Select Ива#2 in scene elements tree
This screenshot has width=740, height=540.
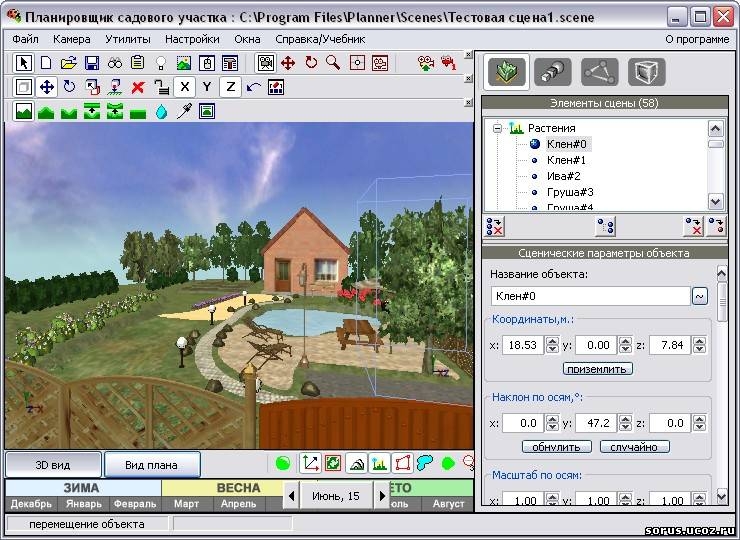pos(563,176)
